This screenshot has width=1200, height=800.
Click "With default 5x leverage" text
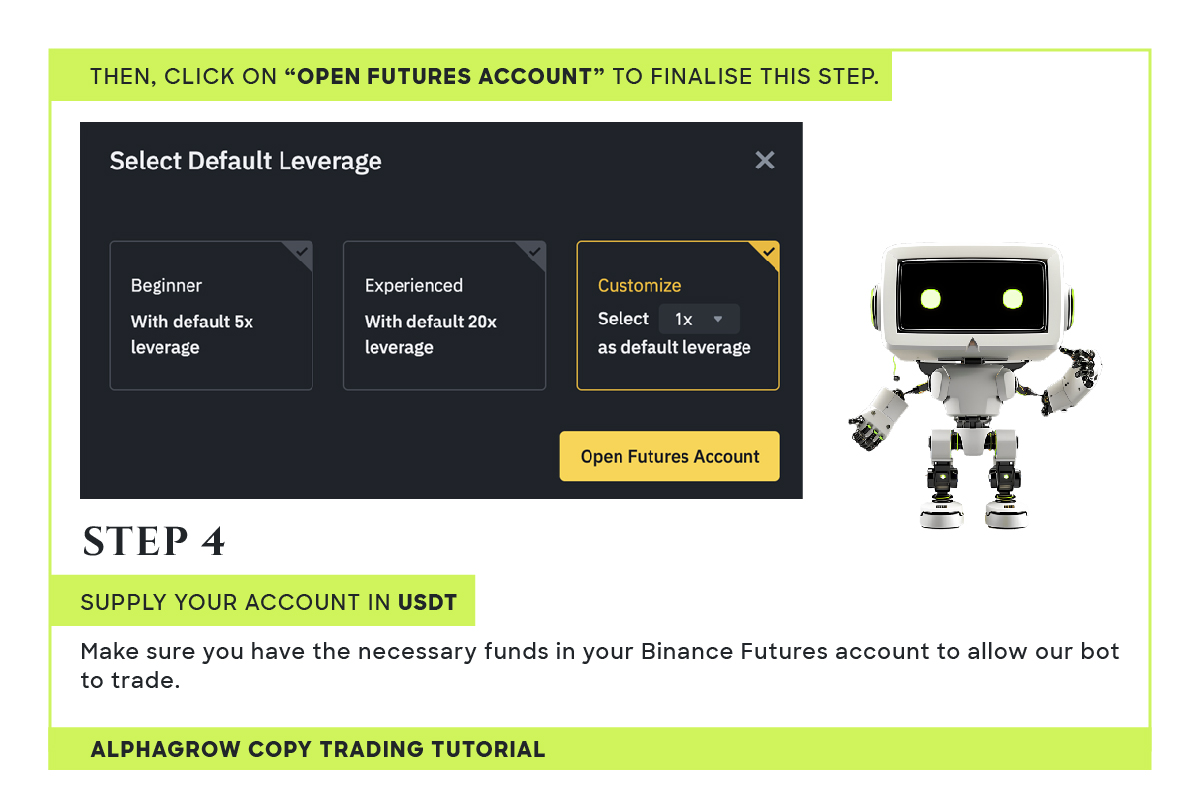(x=191, y=335)
